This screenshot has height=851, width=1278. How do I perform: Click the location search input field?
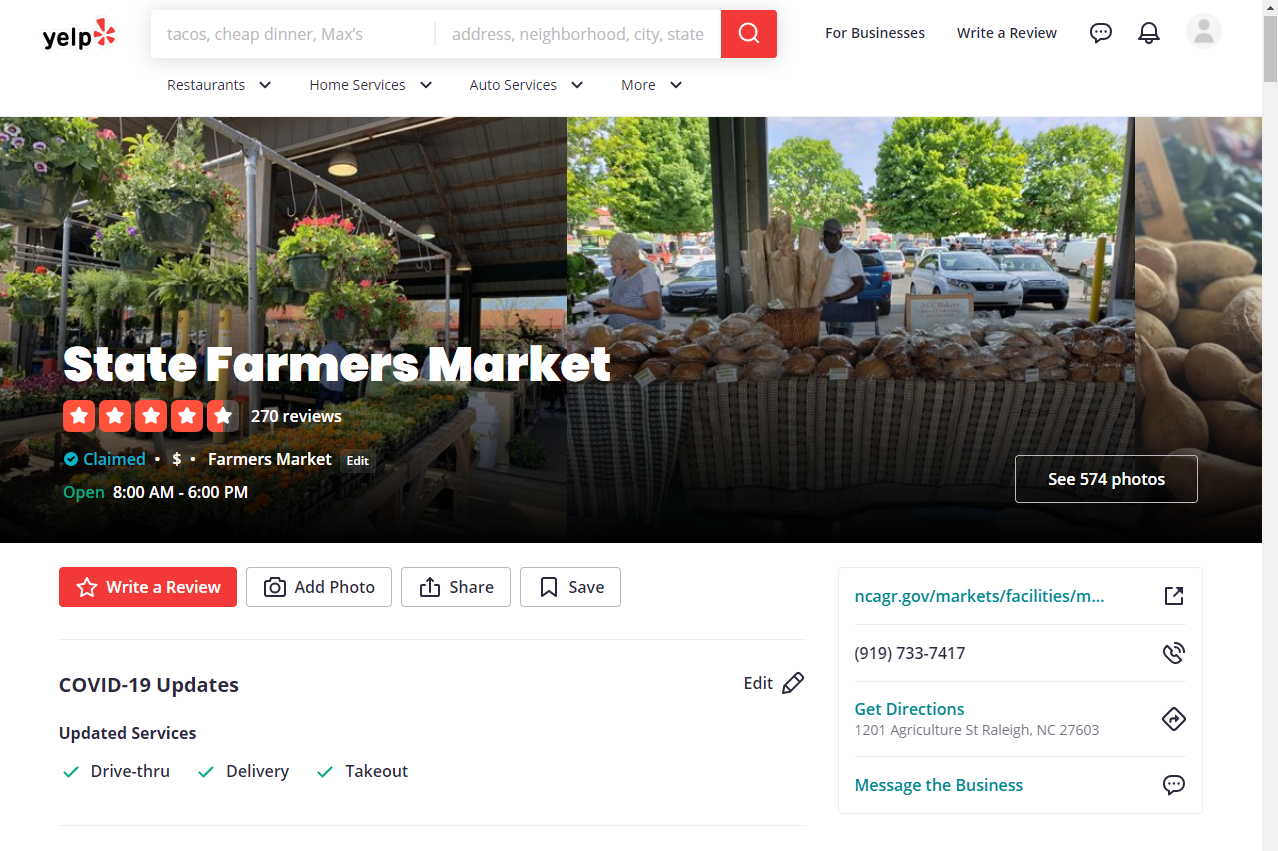[x=578, y=34]
